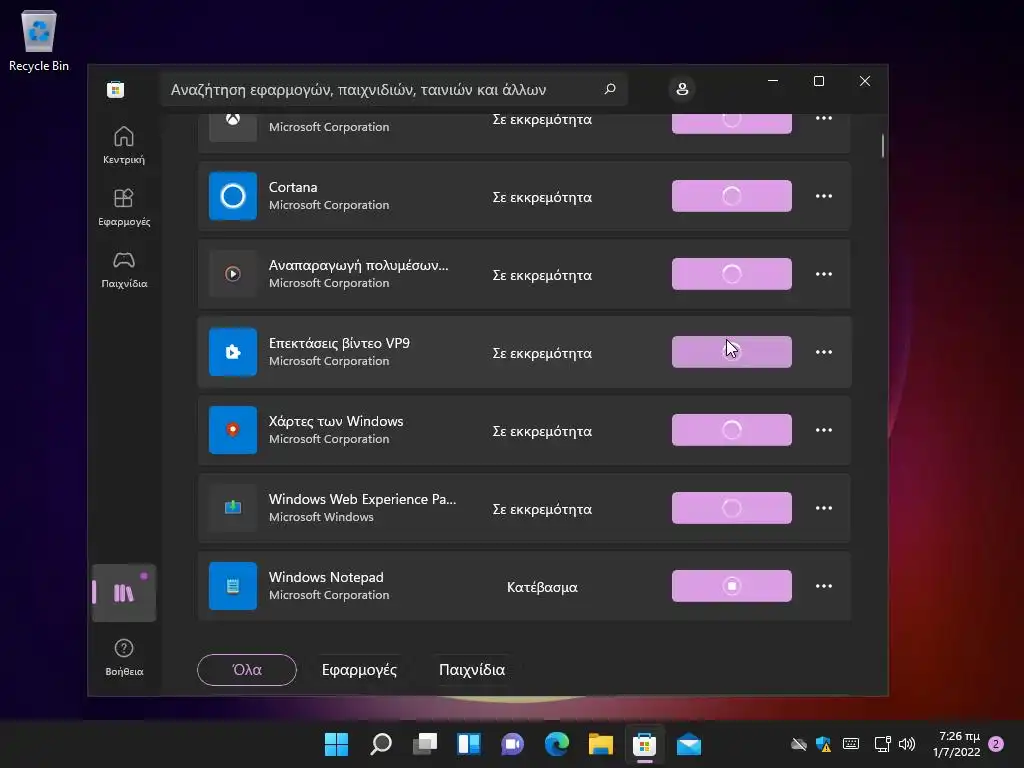The height and width of the screenshot is (768, 1024).
Task: Click the pending button for Επεκτάσεις βίντεο VP9
Action: point(731,352)
